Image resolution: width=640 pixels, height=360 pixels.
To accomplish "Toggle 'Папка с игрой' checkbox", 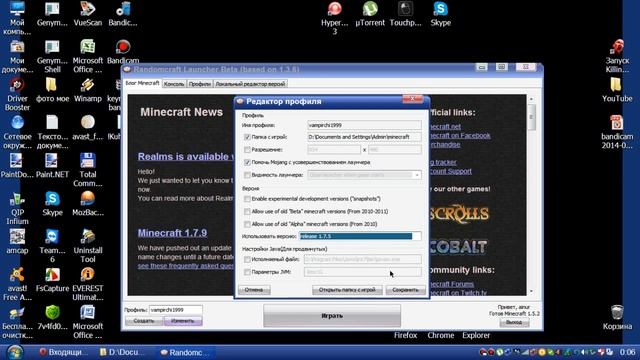I will 247,137.
